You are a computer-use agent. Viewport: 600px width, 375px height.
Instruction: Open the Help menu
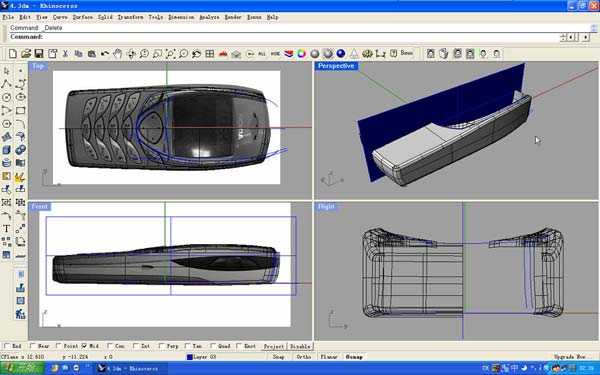coord(272,17)
